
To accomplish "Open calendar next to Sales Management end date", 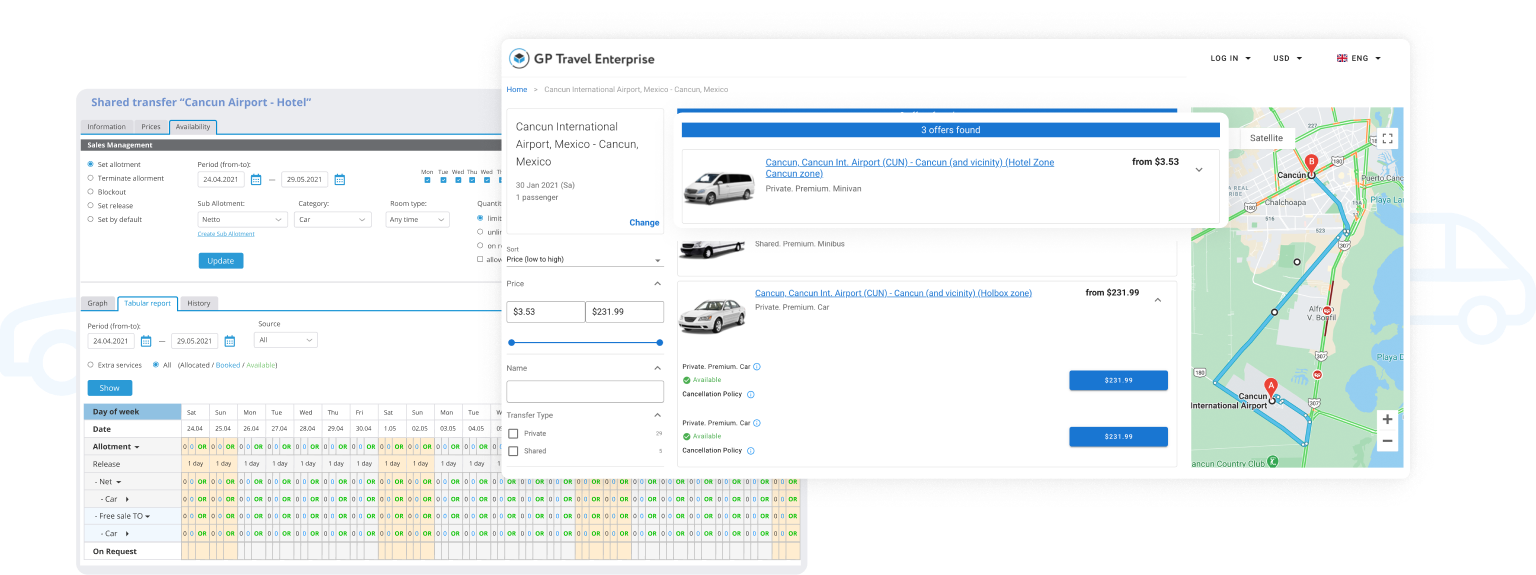I will pyautogui.click(x=339, y=180).
